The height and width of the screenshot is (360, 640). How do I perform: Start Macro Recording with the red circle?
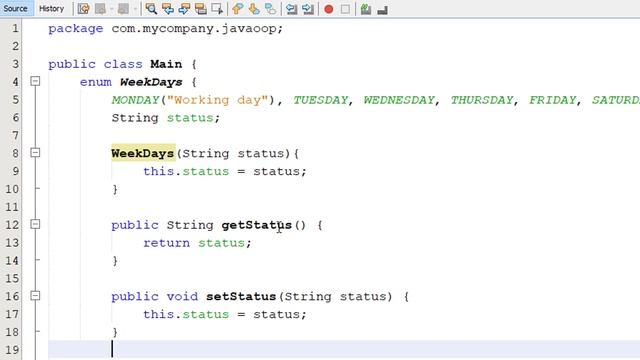pos(329,9)
